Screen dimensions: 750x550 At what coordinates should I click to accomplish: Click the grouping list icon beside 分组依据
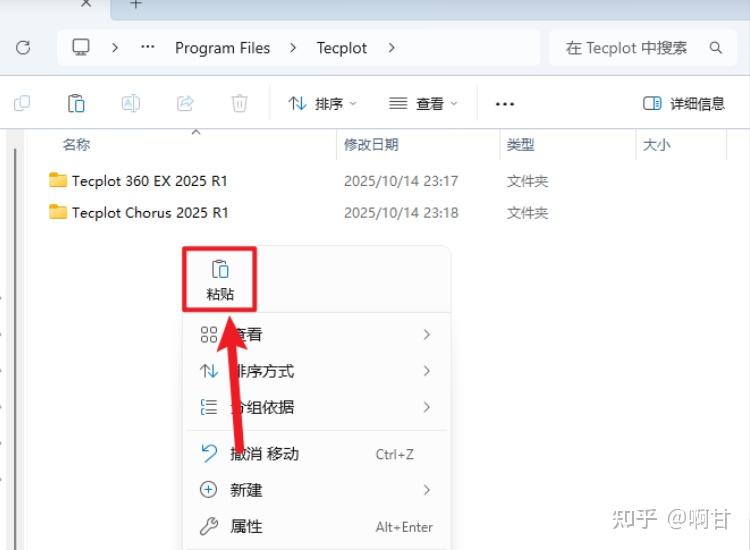coord(209,407)
